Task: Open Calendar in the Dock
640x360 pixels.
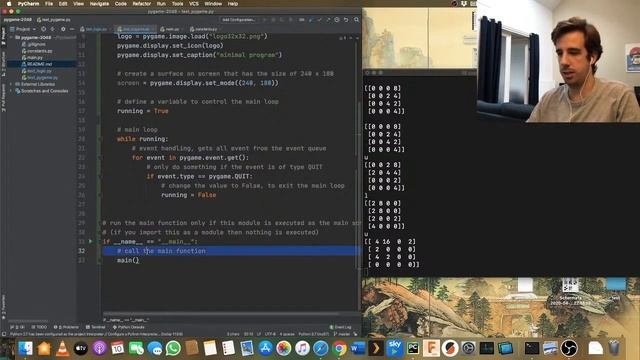Action: [118, 348]
